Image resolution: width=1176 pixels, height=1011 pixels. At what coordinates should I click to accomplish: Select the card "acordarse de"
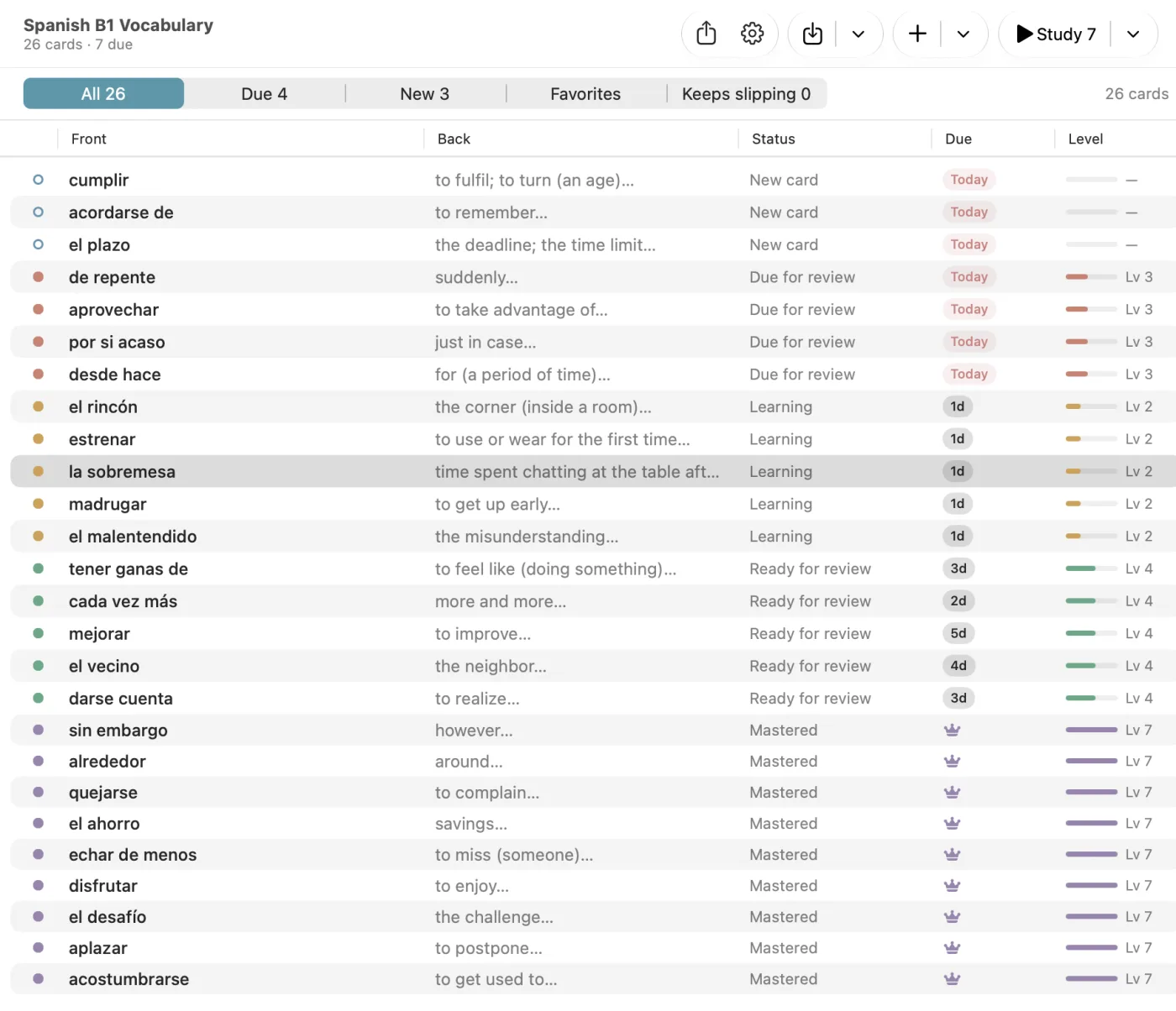pyautogui.click(x=593, y=212)
